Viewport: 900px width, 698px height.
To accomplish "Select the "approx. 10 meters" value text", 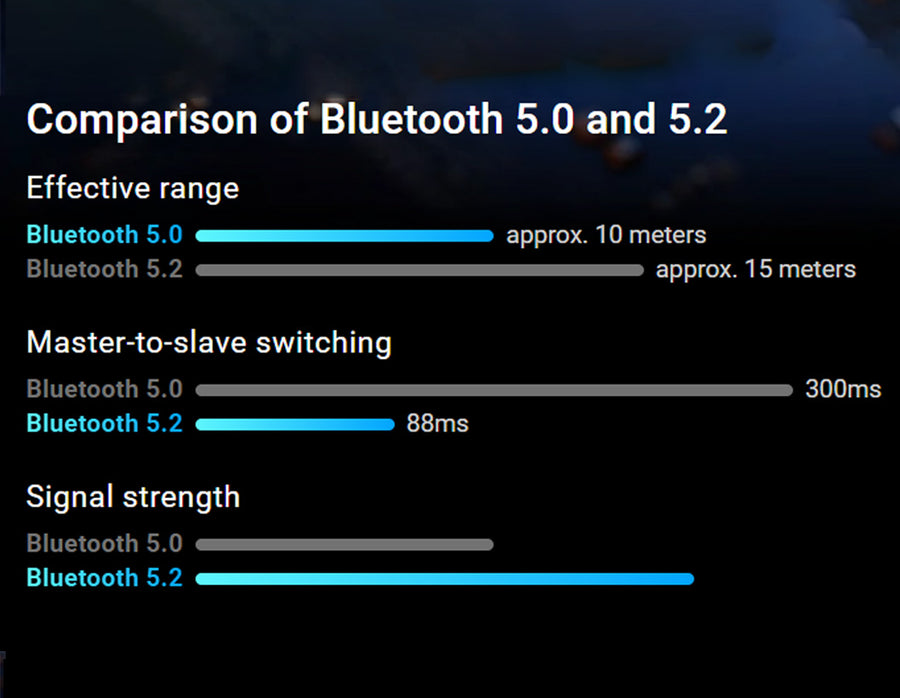I will pos(606,235).
